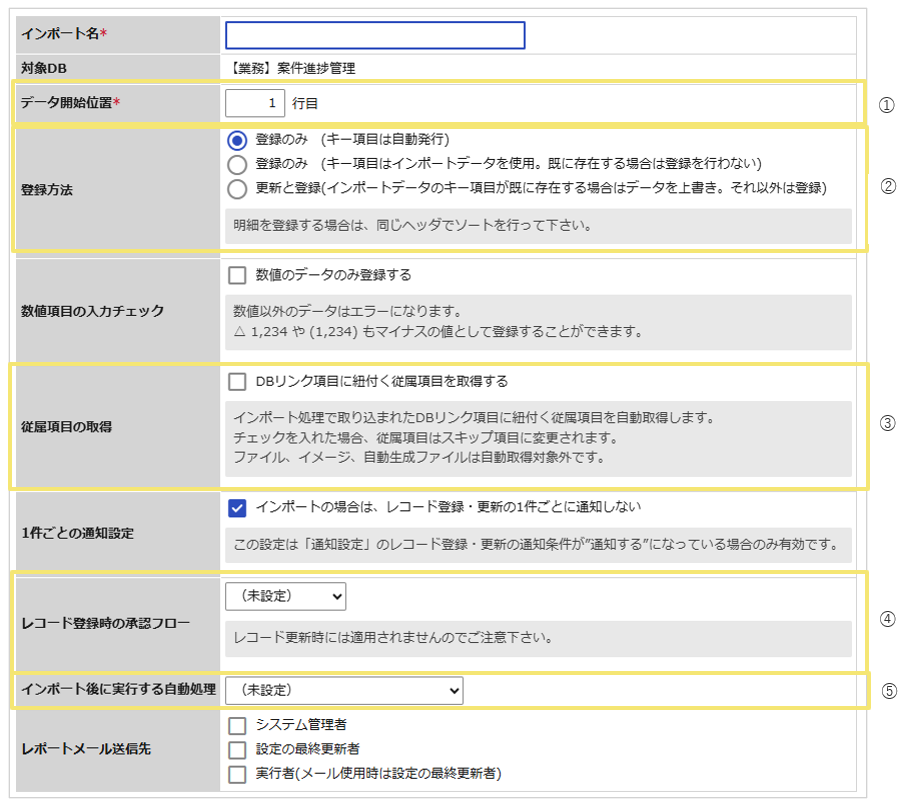913x808 pixels.
Task: Click the 数値項目の入力チェック row label
Action: [x=93, y=311]
